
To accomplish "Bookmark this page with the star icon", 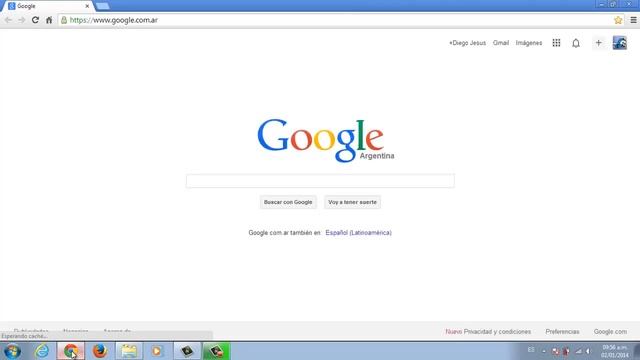I will click(618, 20).
